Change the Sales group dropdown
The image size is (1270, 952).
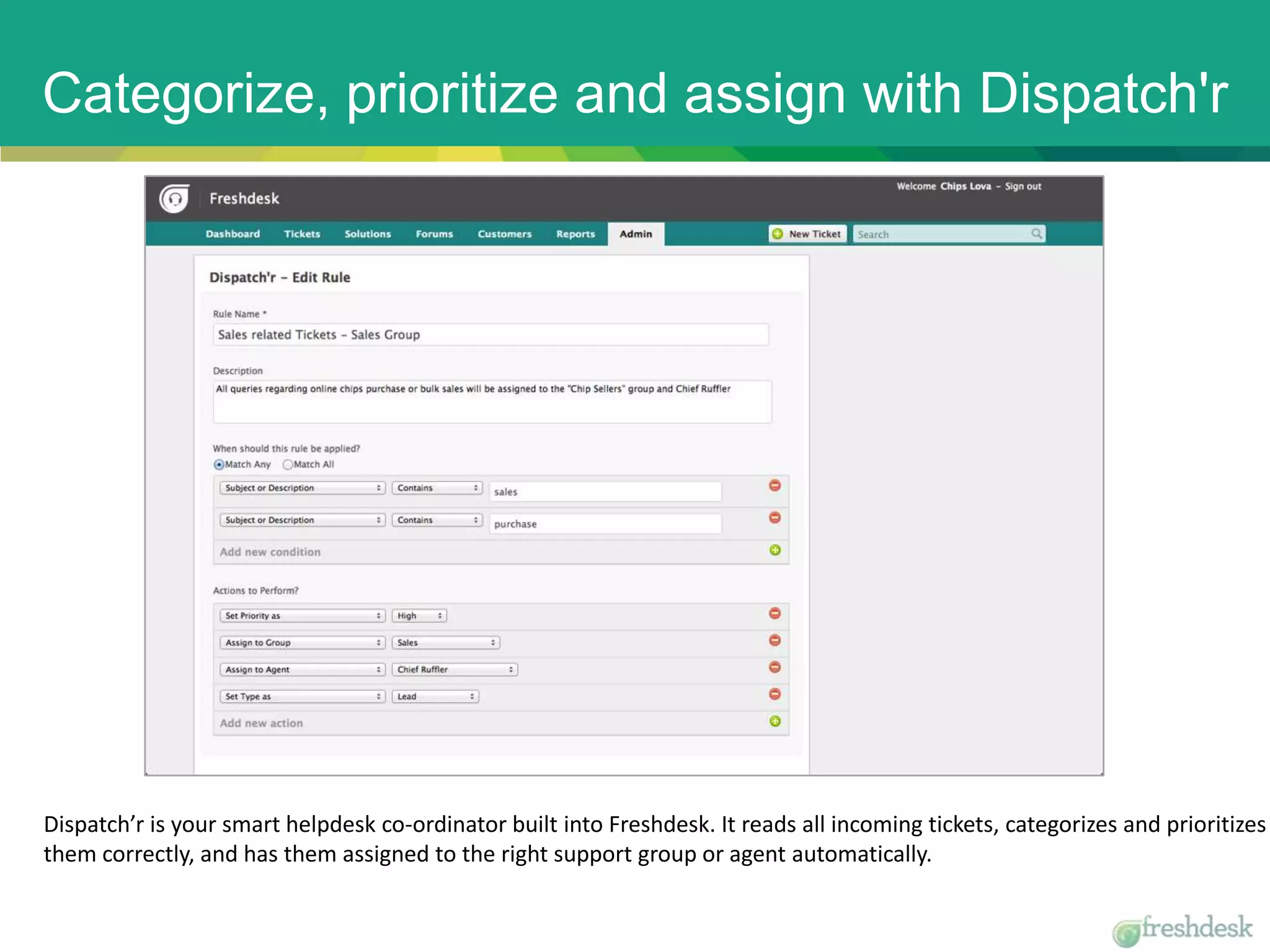coord(446,643)
